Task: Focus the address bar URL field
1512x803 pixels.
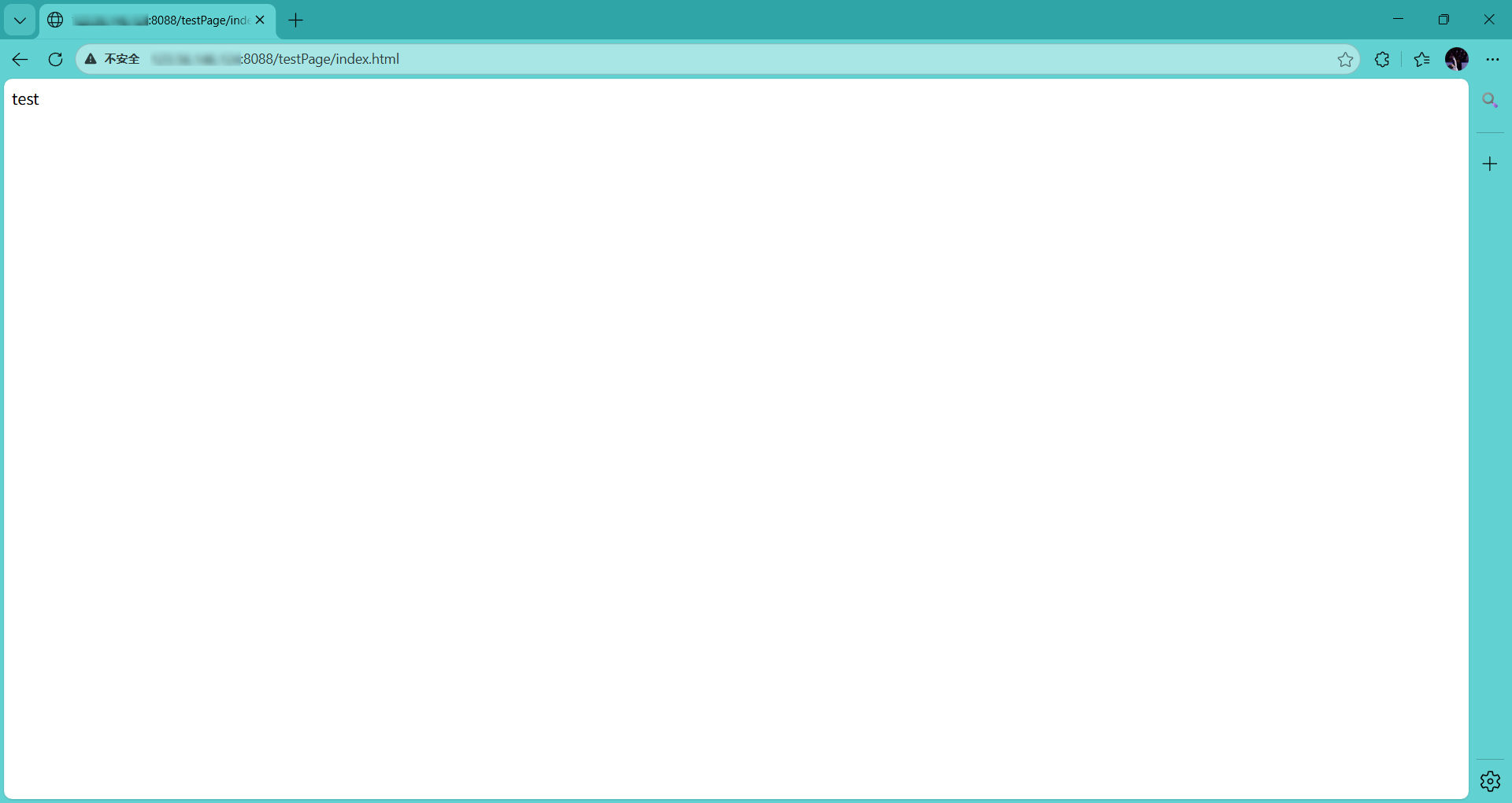Action: (x=709, y=59)
